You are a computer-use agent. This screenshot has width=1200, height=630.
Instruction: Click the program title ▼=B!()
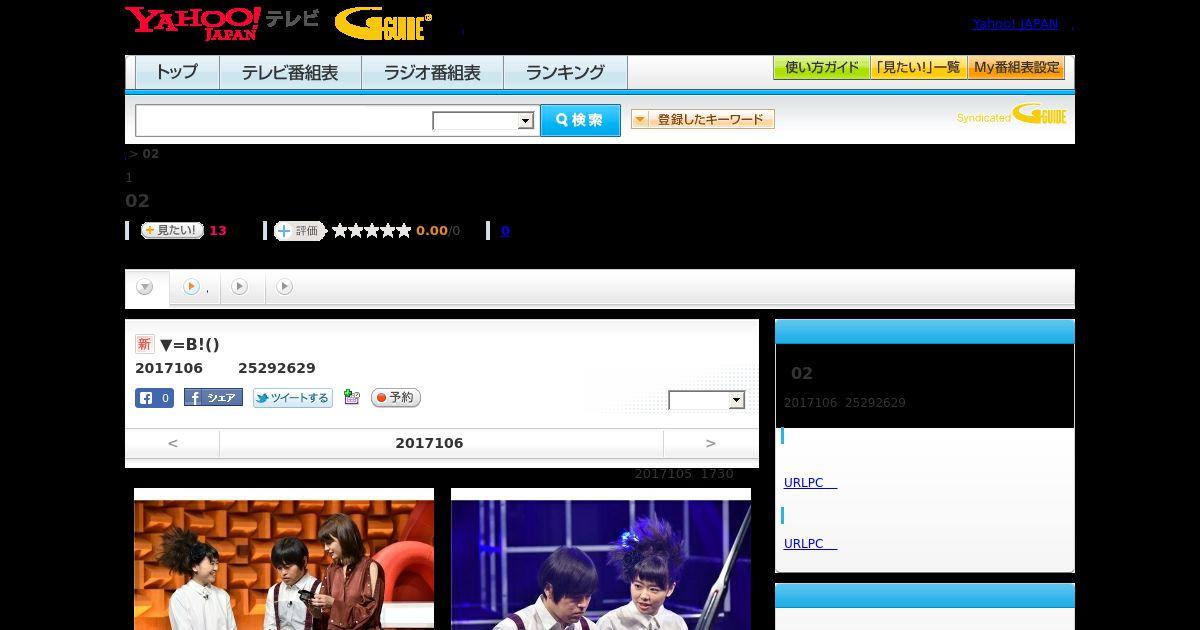click(x=190, y=344)
